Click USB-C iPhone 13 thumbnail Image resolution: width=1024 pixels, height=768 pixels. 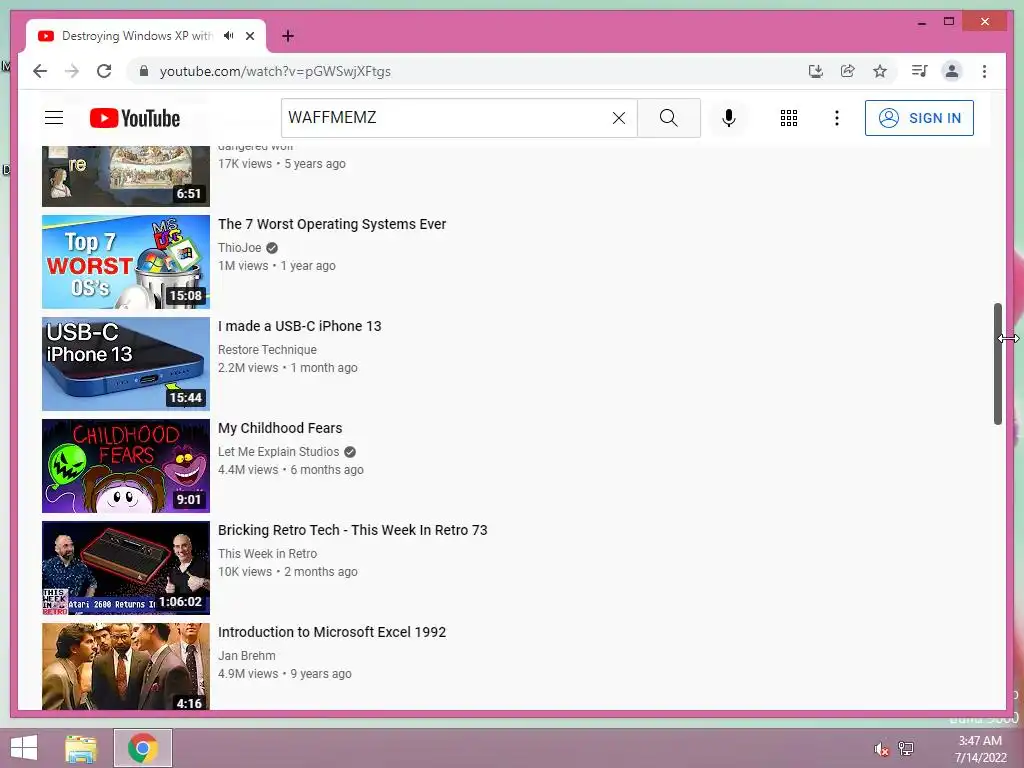(126, 364)
